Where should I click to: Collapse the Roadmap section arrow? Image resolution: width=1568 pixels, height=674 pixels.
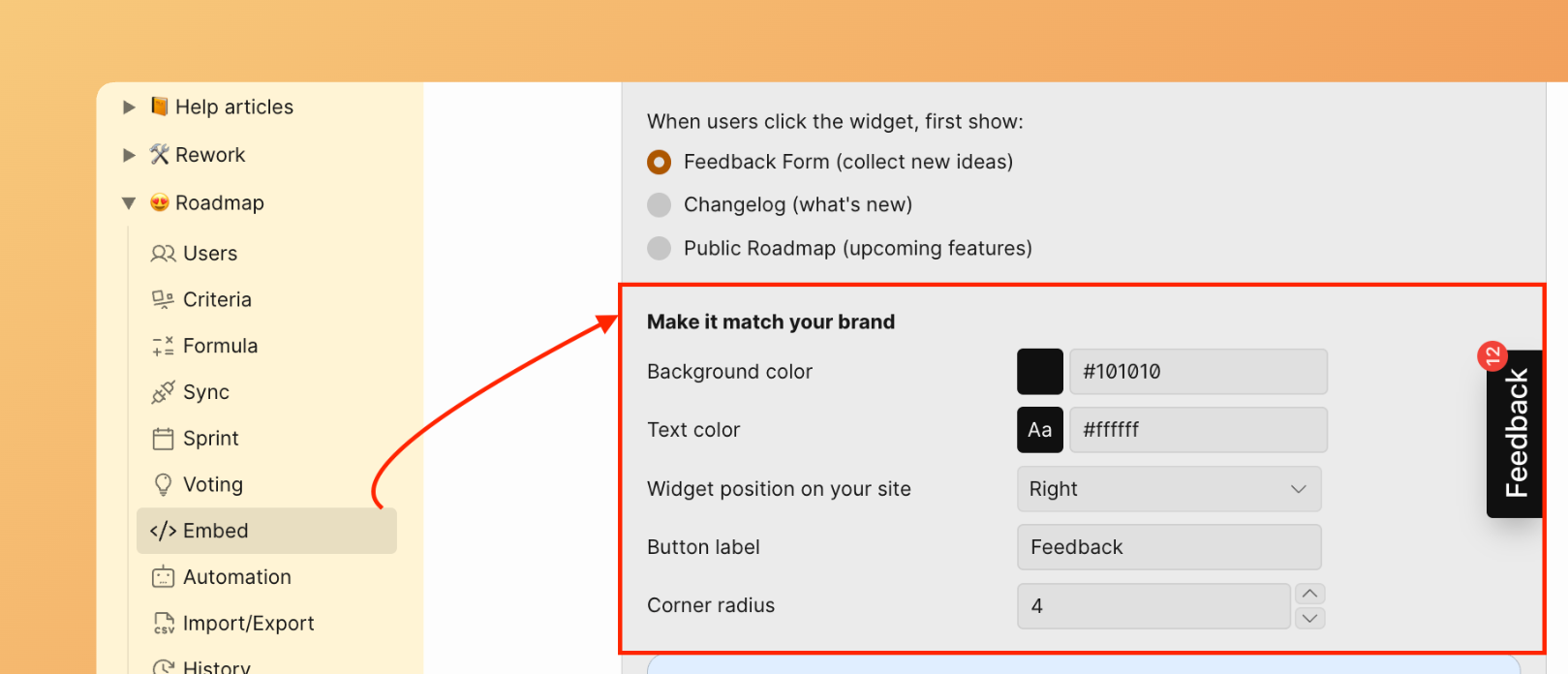pos(129,203)
